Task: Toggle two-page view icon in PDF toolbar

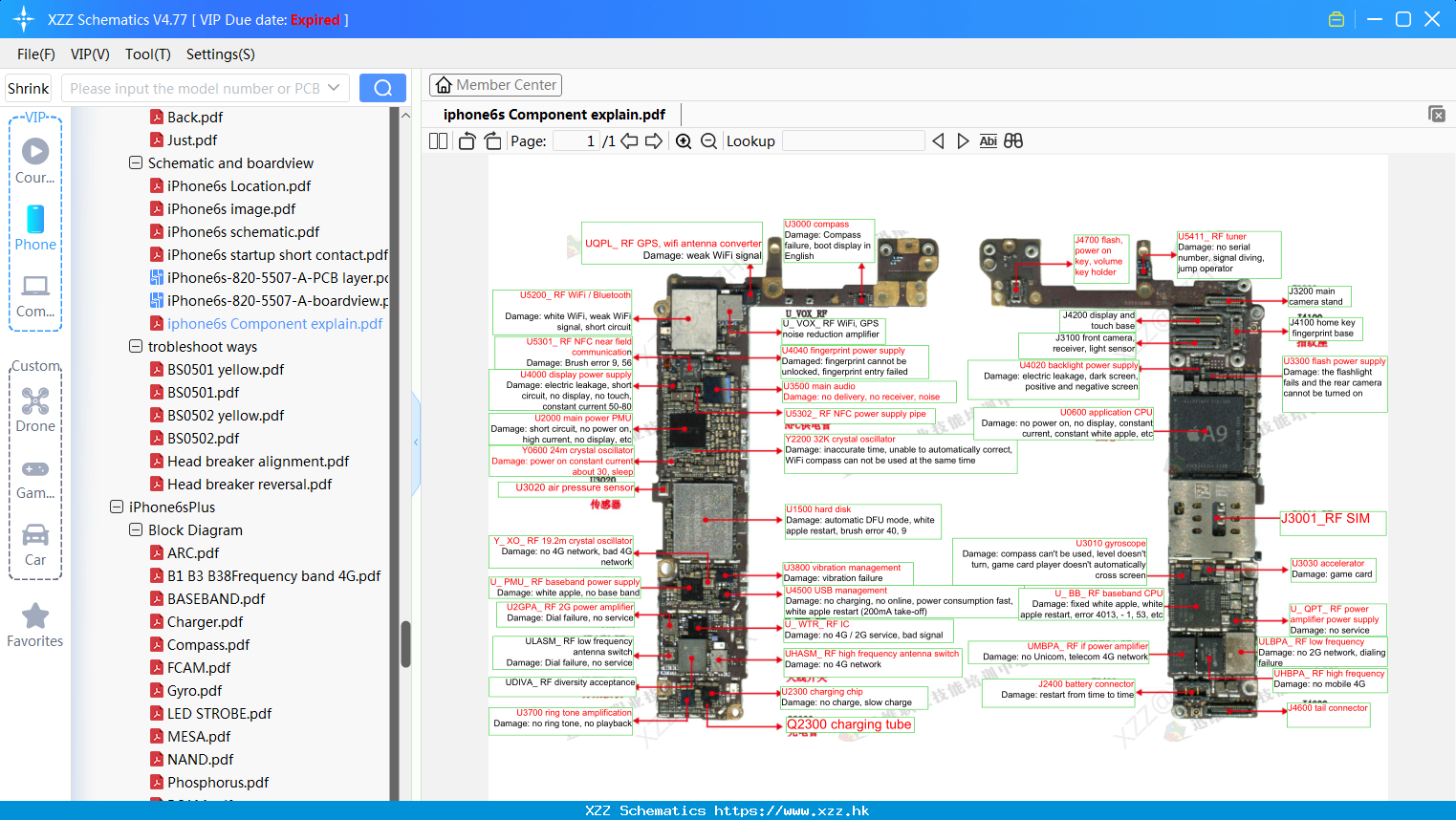Action: [438, 140]
